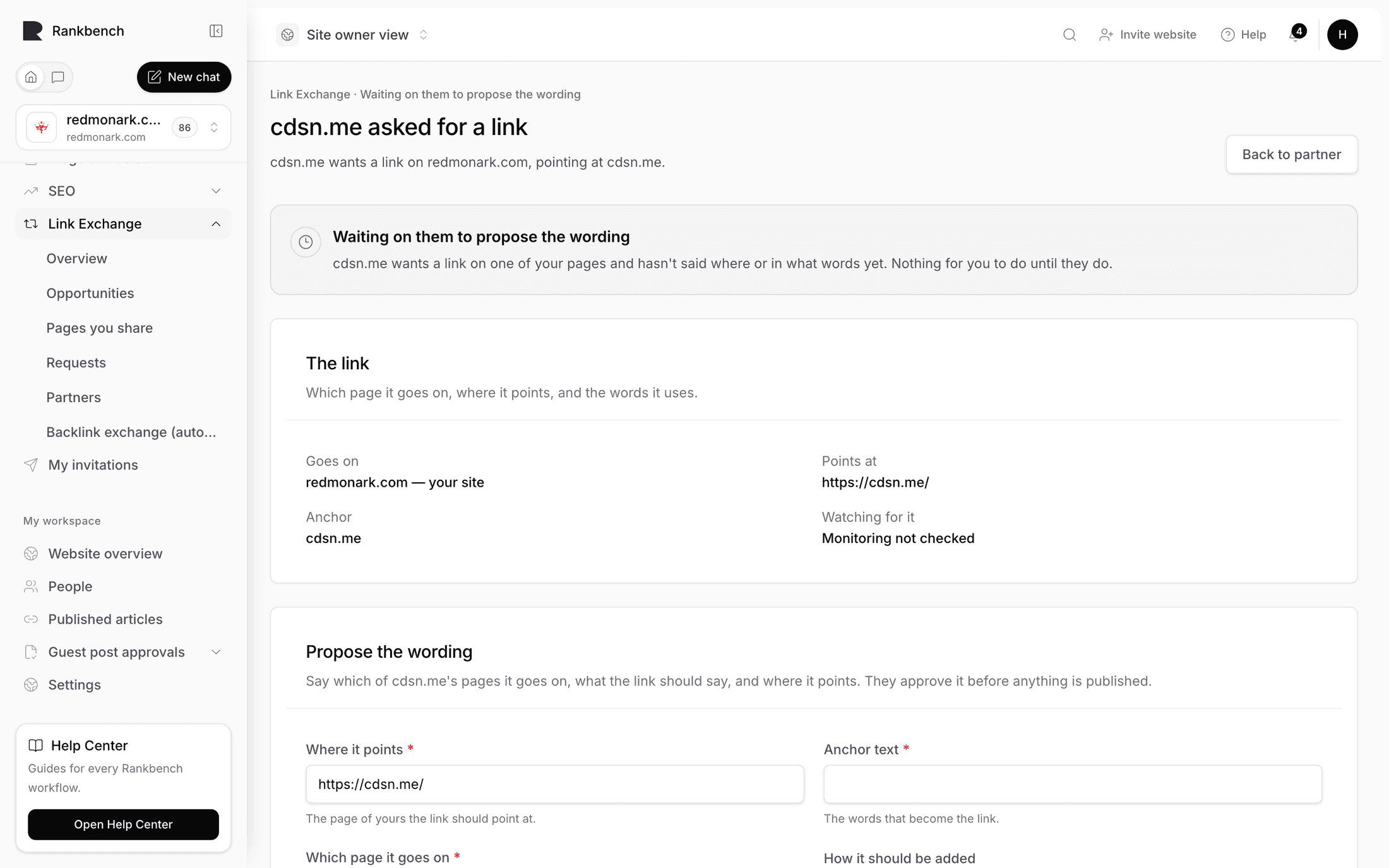The width and height of the screenshot is (1389, 868).
Task: Start a New chat
Action: coord(184,77)
